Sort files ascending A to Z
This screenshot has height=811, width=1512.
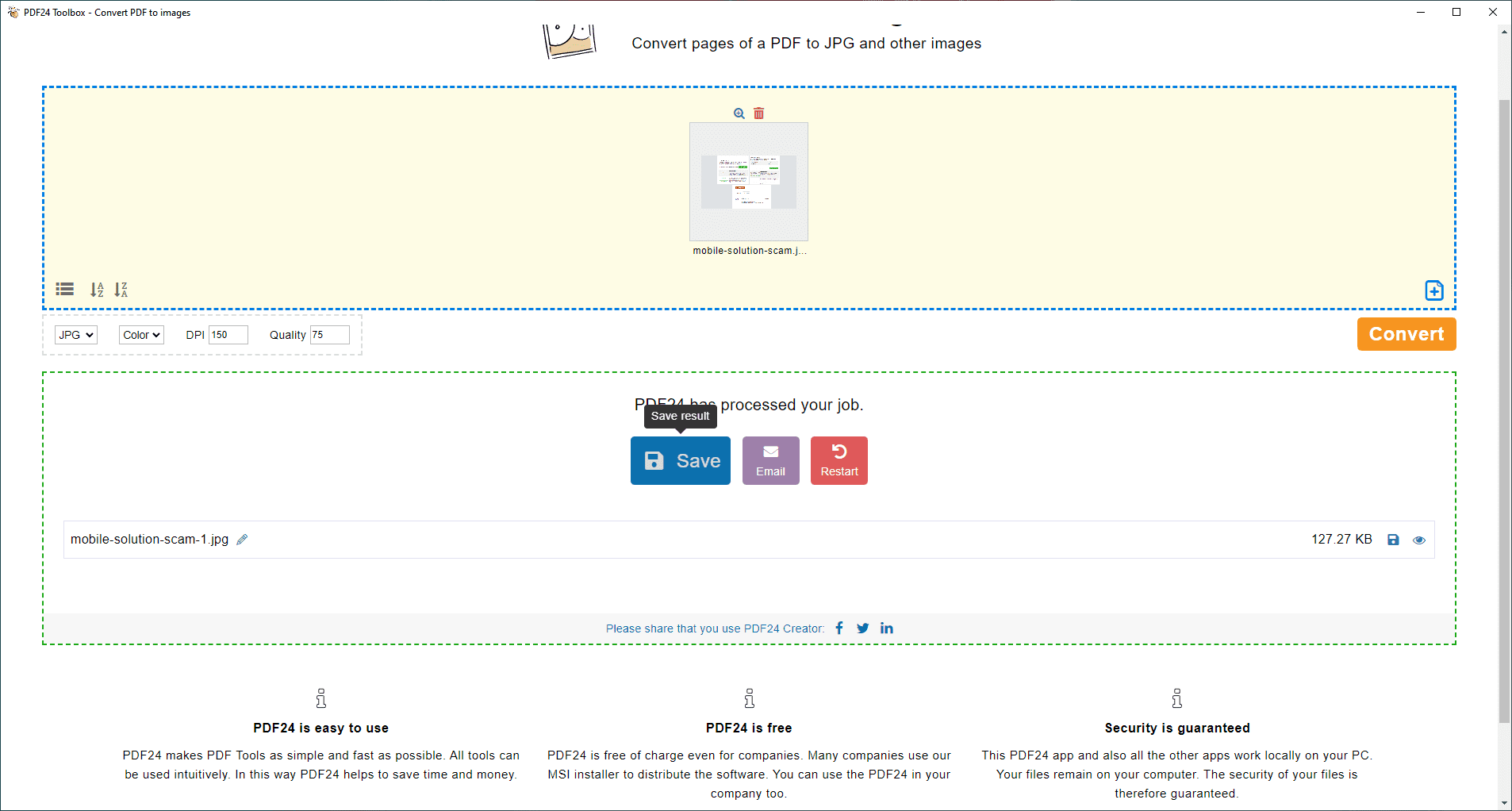pos(97,290)
